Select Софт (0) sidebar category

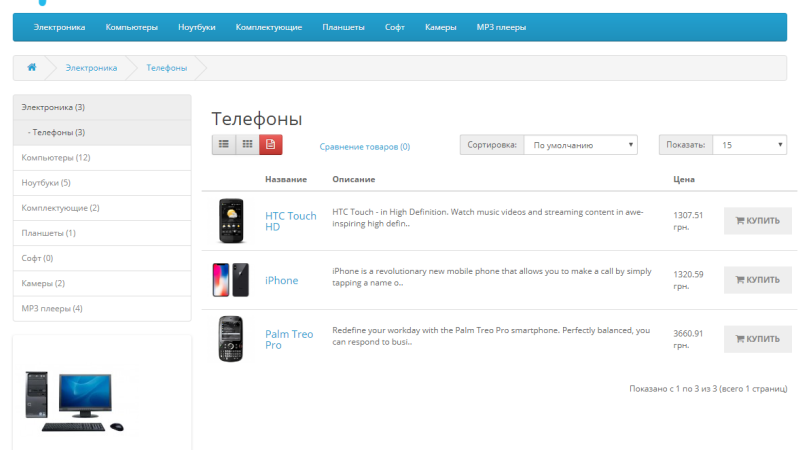(102, 258)
